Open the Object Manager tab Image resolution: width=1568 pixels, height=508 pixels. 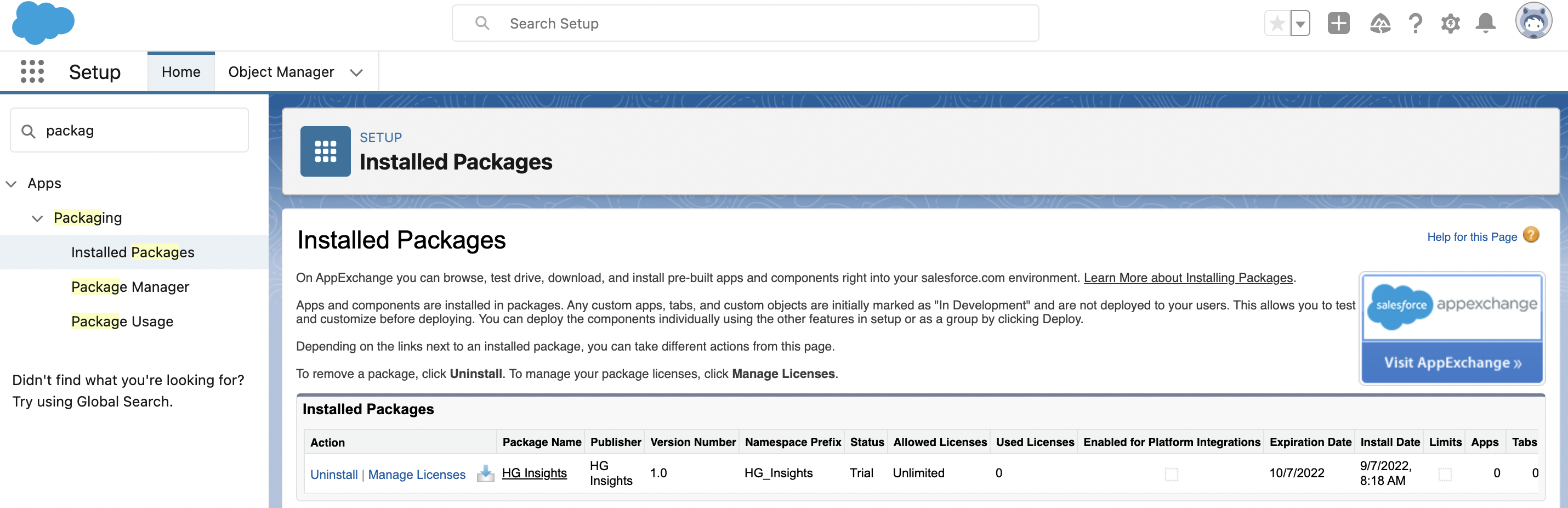281,72
